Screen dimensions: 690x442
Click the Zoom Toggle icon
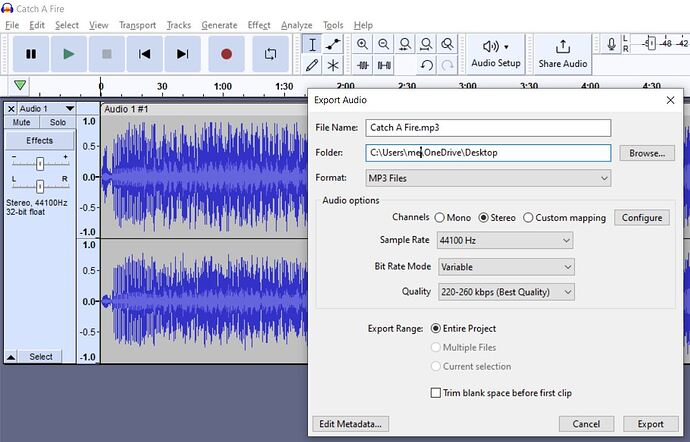click(447, 44)
